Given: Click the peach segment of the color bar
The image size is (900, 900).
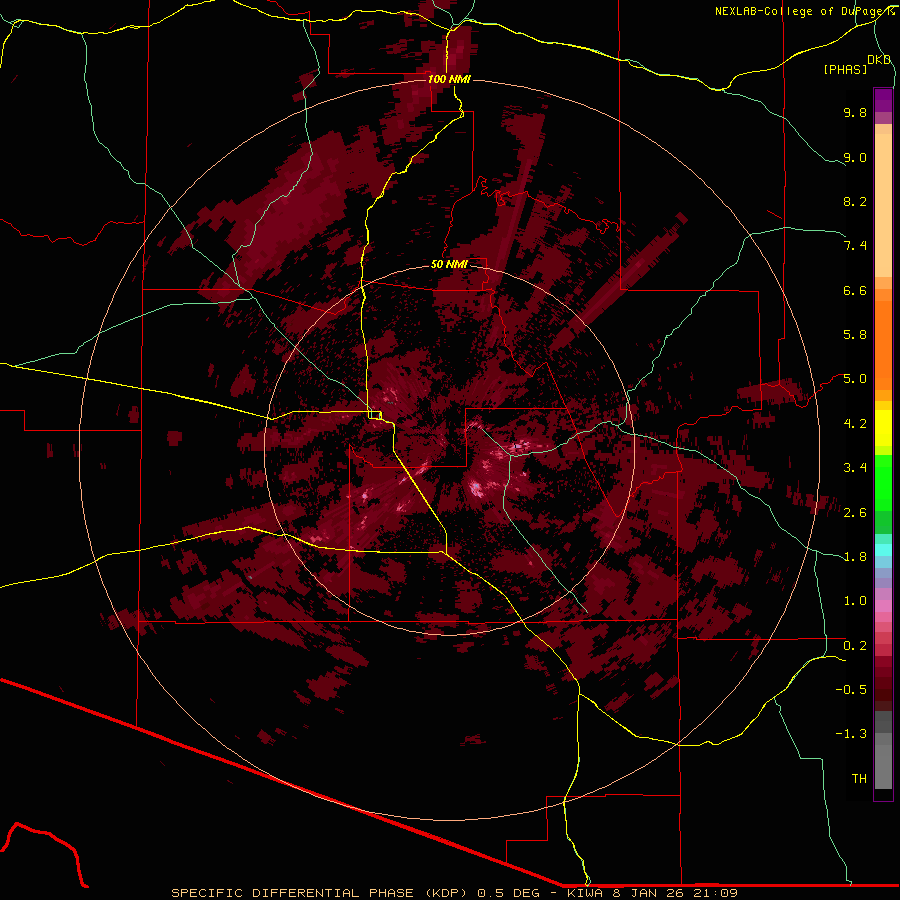Looking at the screenshot, I should pyautogui.click(x=883, y=204).
